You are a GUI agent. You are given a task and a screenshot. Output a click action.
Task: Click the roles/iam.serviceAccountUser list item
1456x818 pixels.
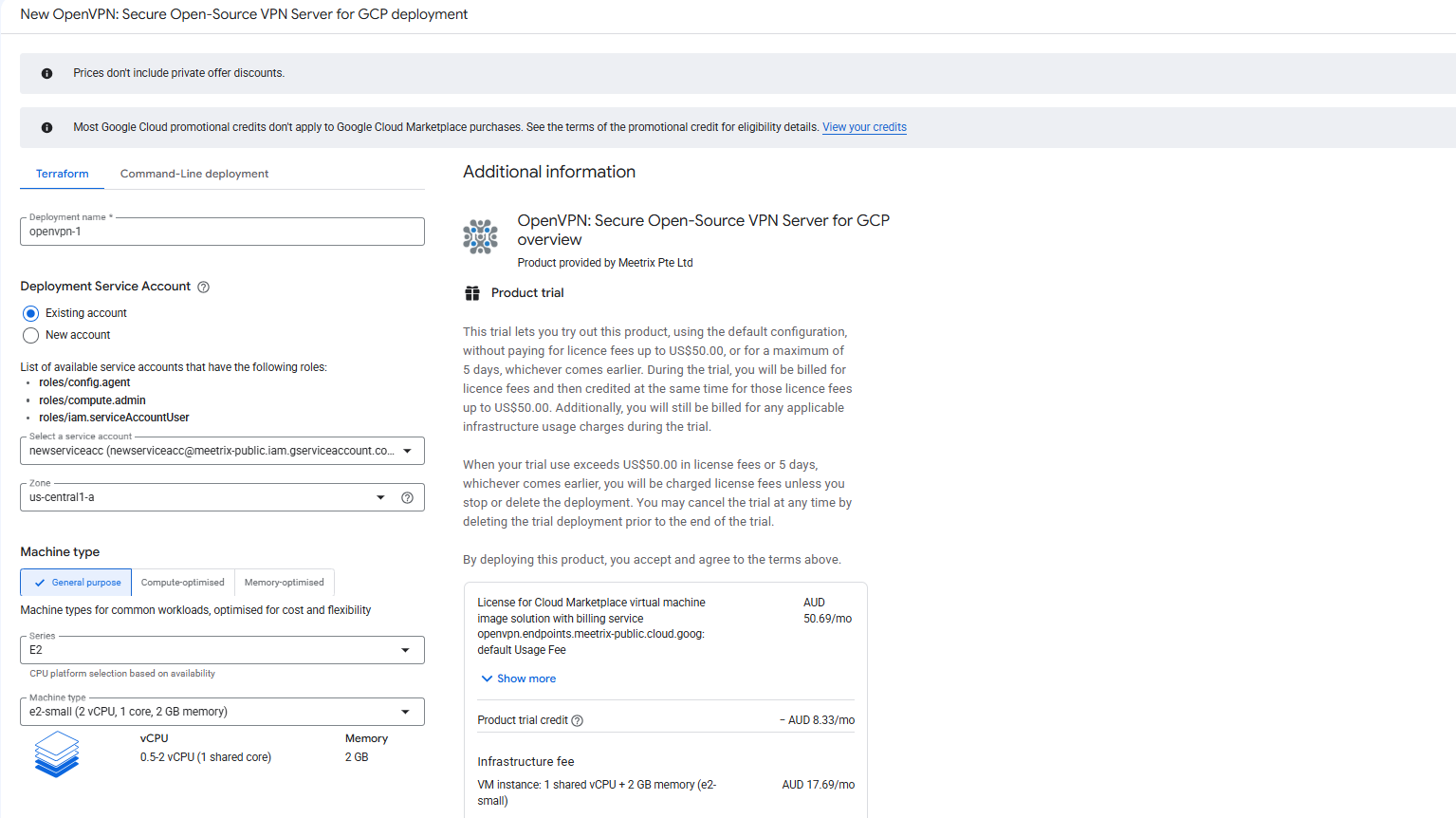click(114, 418)
